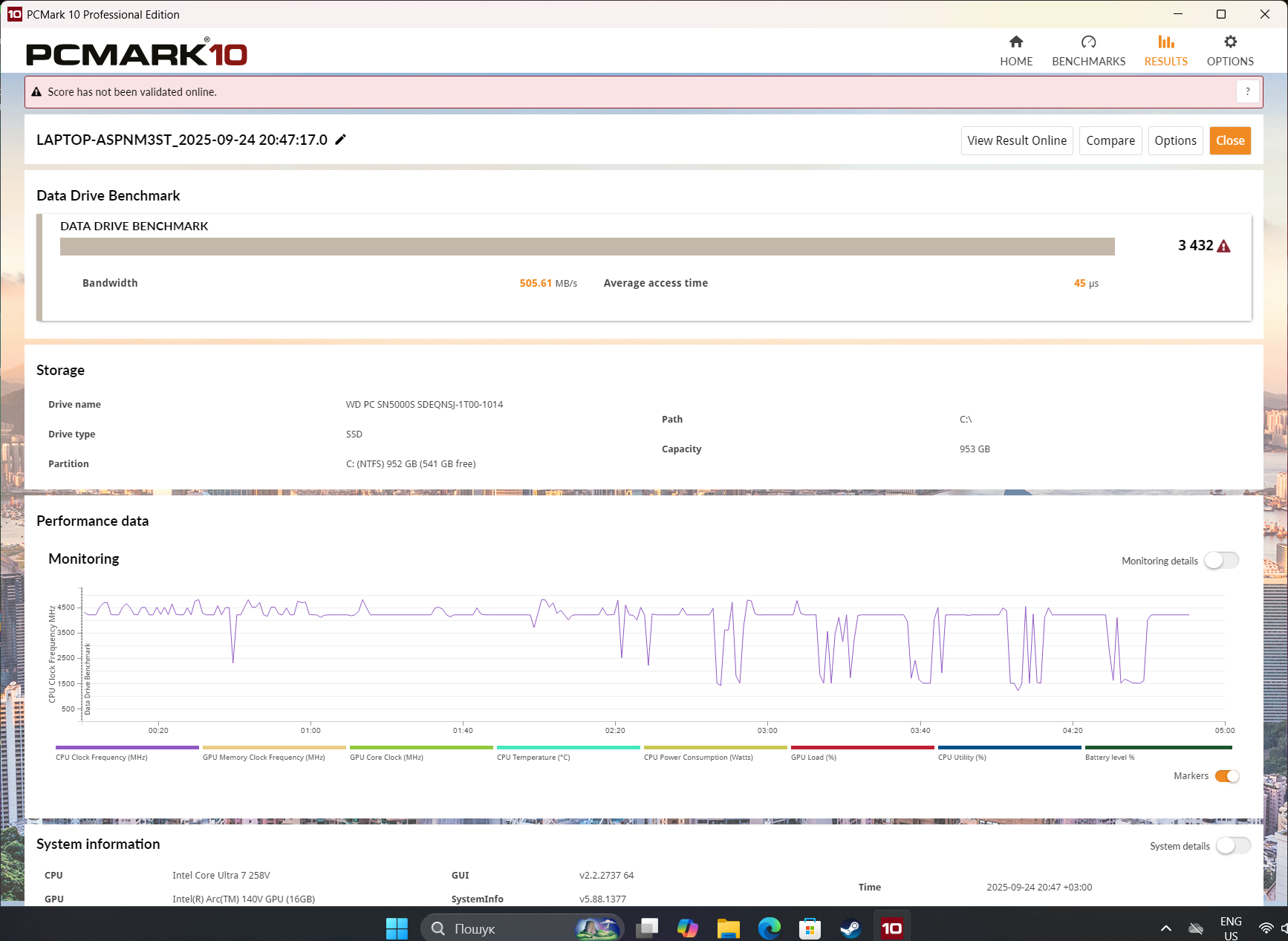Enable the System details switch
This screenshot has height=941, width=1288.
click(x=1234, y=846)
